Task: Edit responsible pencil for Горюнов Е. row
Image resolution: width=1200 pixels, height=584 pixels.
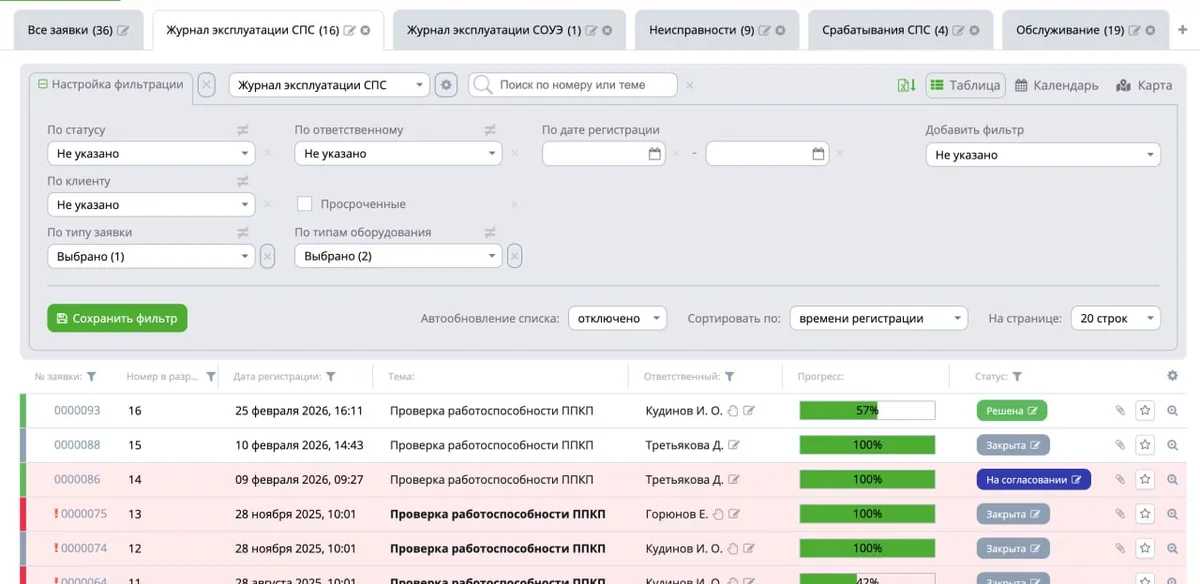Action: pos(734,514)
